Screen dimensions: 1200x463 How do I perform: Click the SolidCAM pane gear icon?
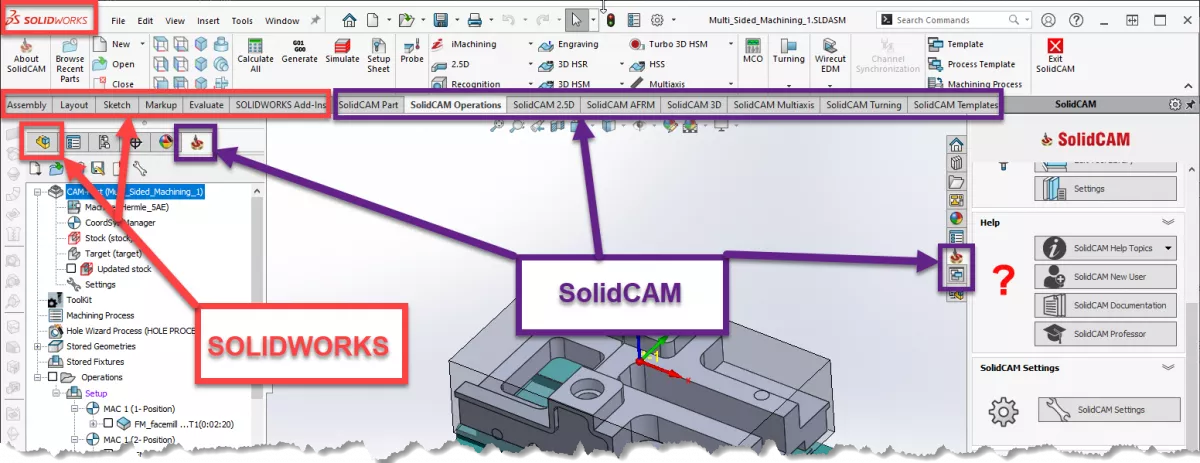pos(1175,104)
